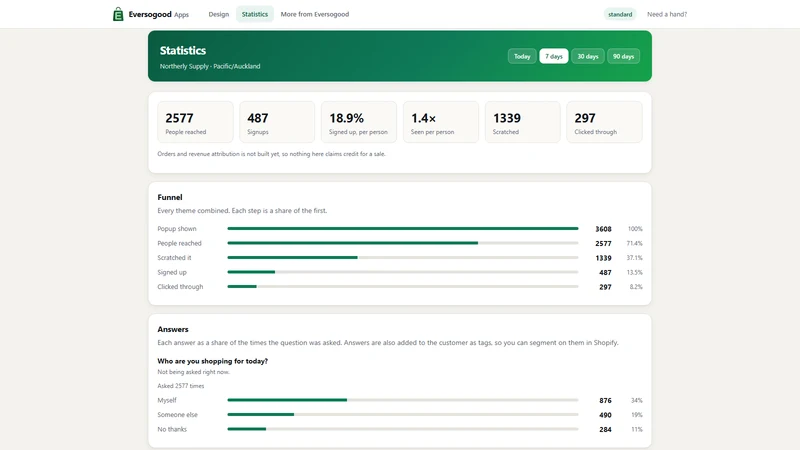Click the 1.4× seen per person card
Image resolution: width=800 pixels, height=450 pixels.
(441, 122)
